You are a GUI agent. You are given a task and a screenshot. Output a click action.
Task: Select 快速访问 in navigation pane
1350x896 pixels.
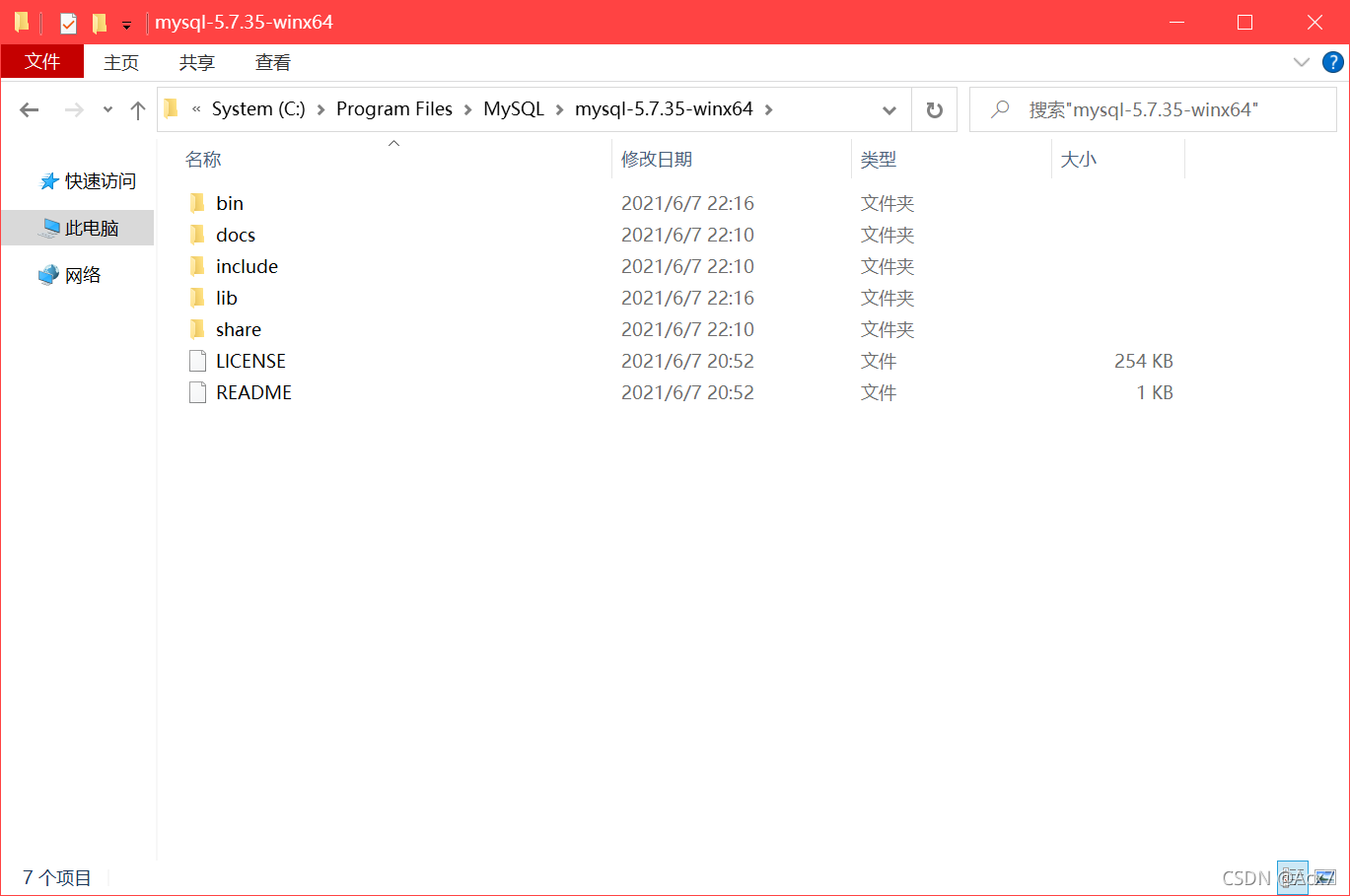(x=101, y=181)
